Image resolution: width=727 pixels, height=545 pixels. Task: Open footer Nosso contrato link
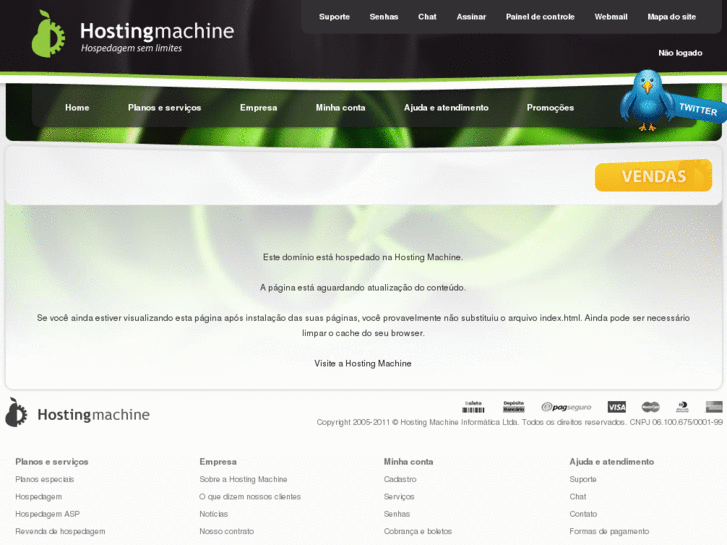coord(227,531)
